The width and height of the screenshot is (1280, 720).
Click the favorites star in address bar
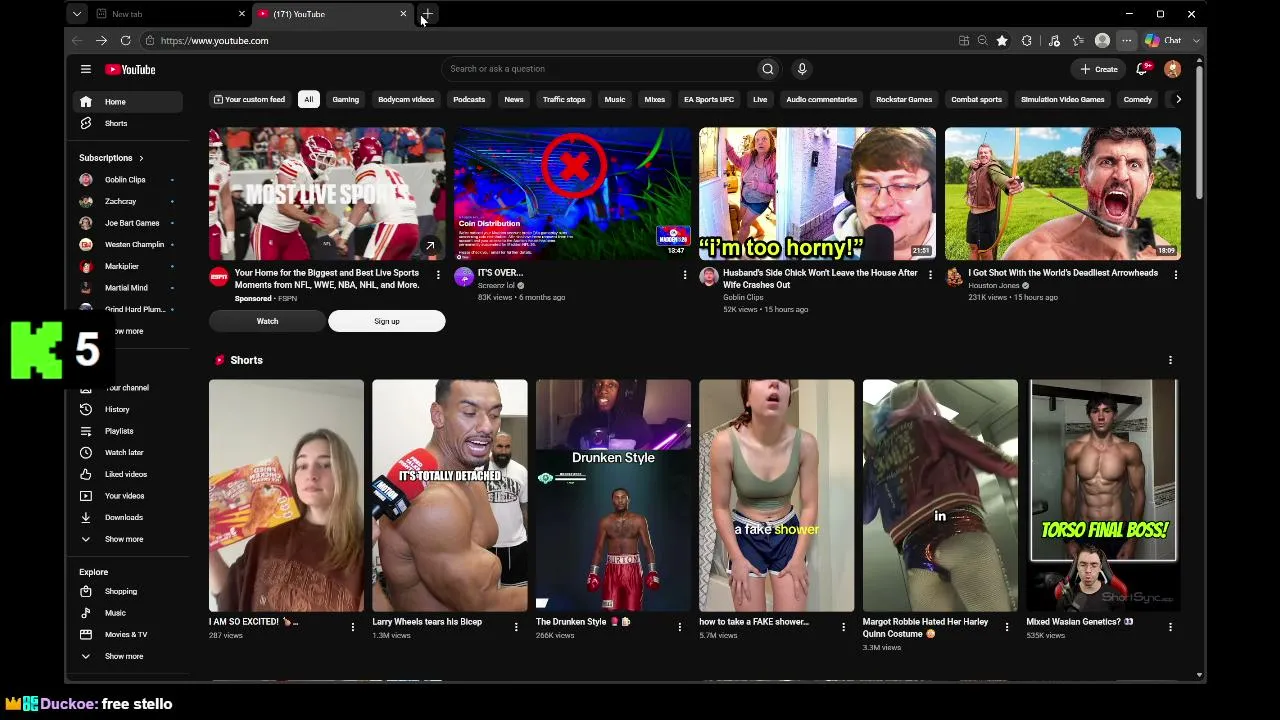[x=1002, y=41]
